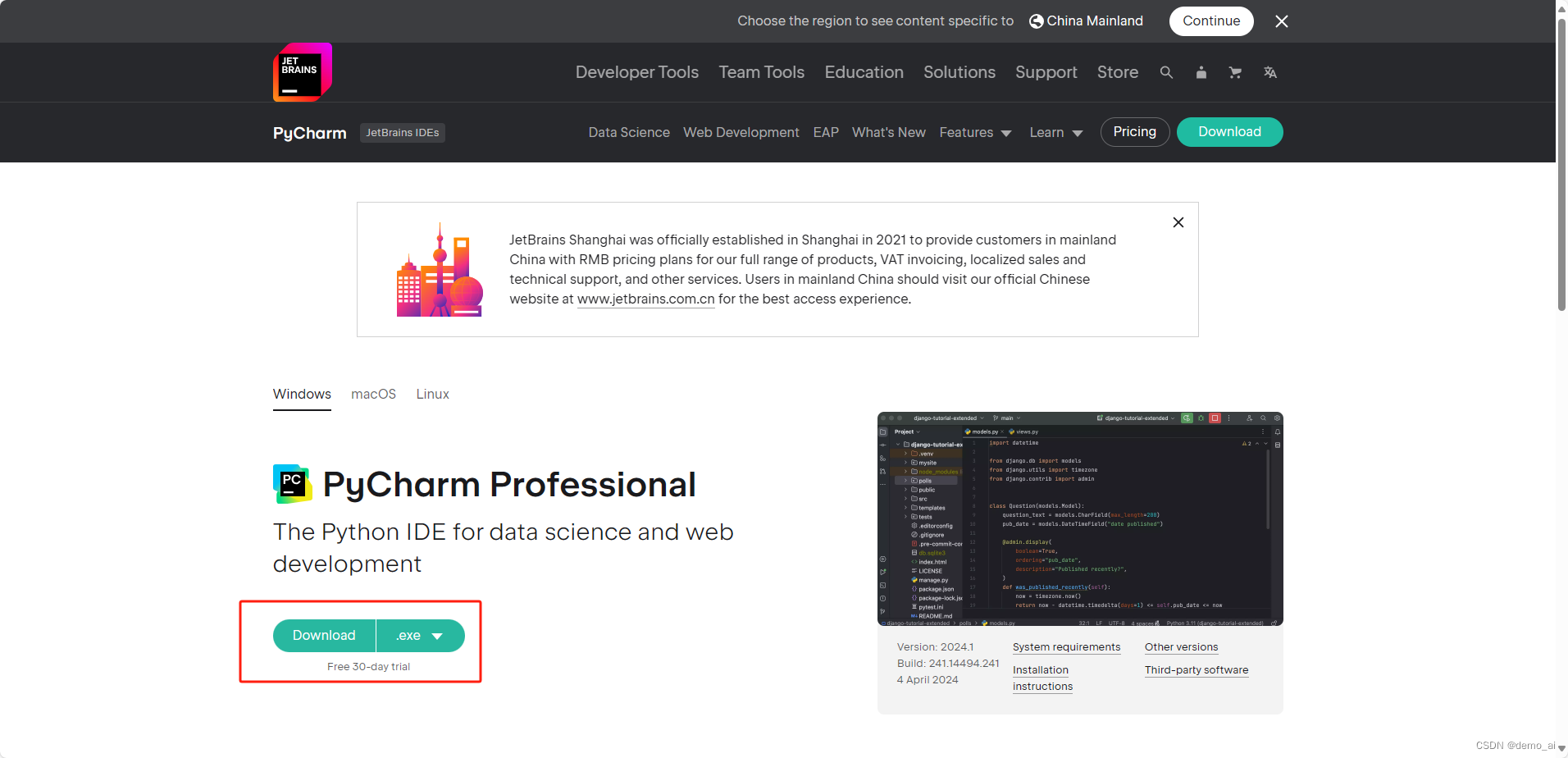Viewport: 1568px width, 758px height.
Task: Click the 'Free 30-day trial' text
Action: 368,667
